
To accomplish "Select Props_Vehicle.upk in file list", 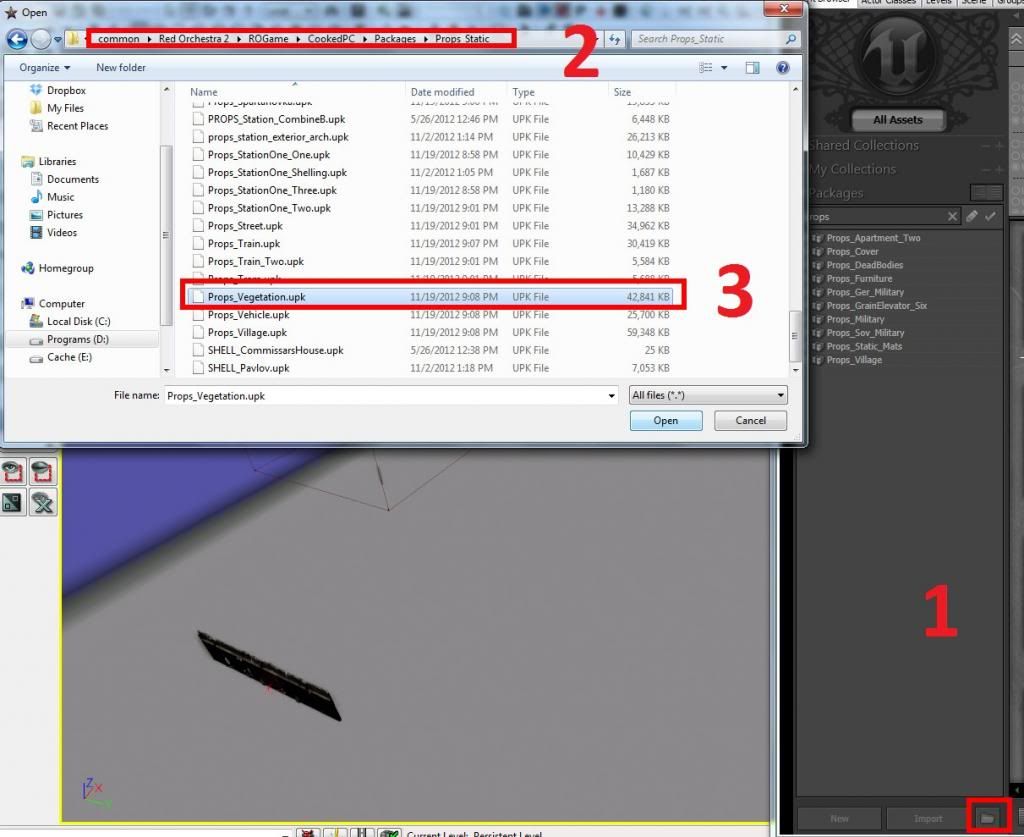I will tap(248, 315).
